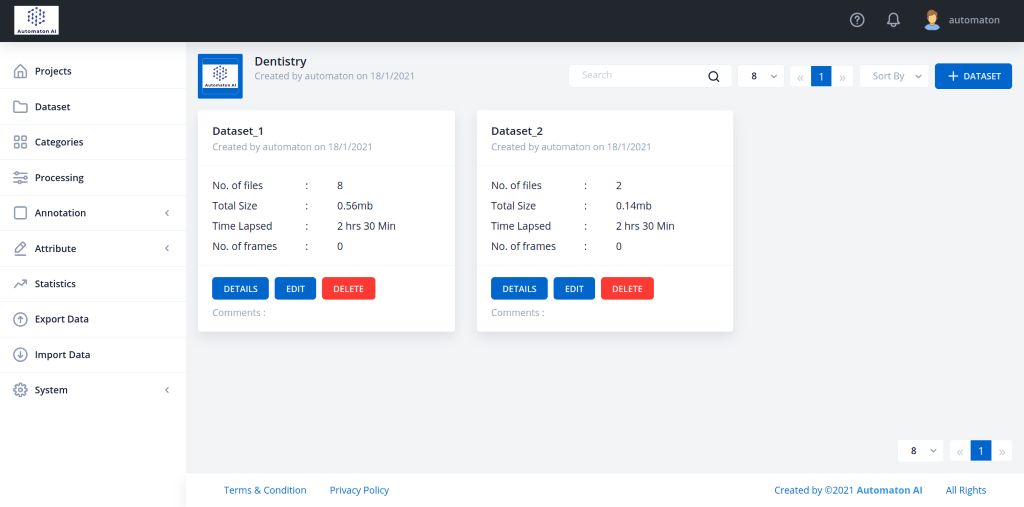Click the search magnifier icon
The width and height of the screenshot is (1024, 507).
point(714,76)
